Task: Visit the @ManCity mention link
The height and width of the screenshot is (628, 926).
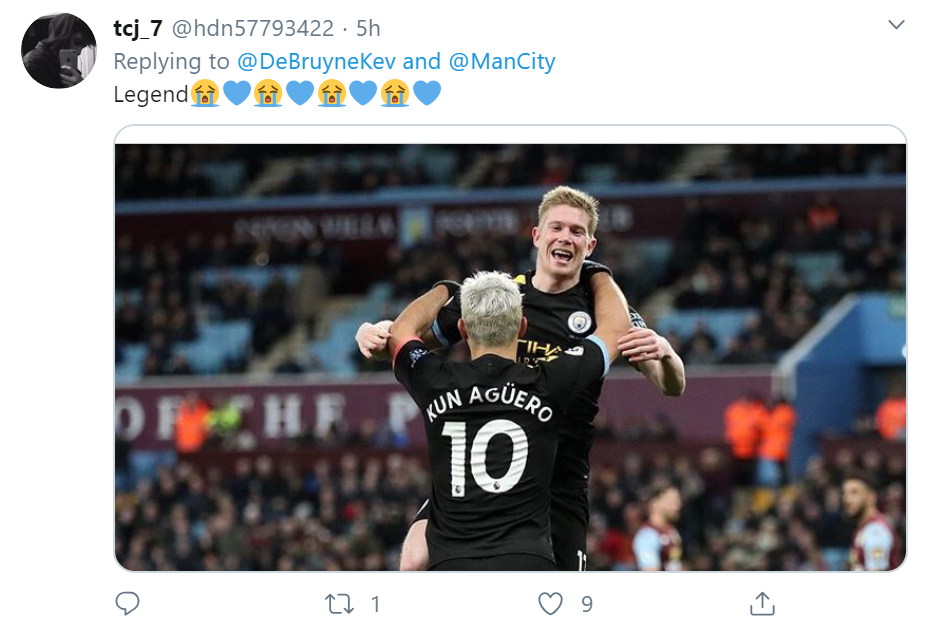Action: [501, 61]
